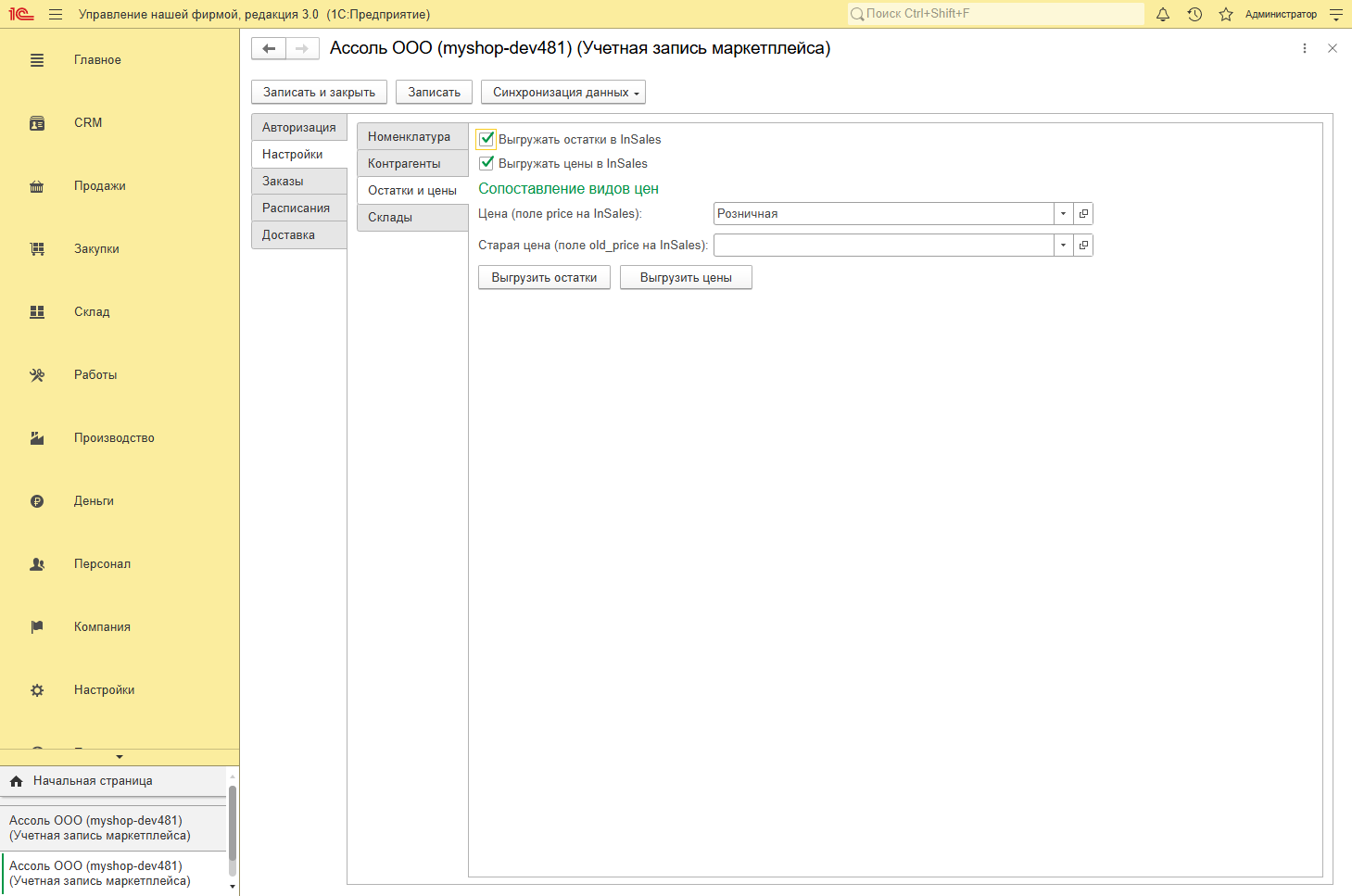Click scroll-up arrow of open windows panel

(233, 776)
